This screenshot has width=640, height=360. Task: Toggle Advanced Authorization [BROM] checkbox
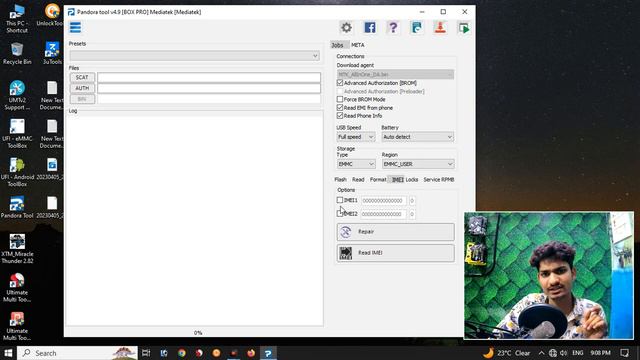[340, 83]
